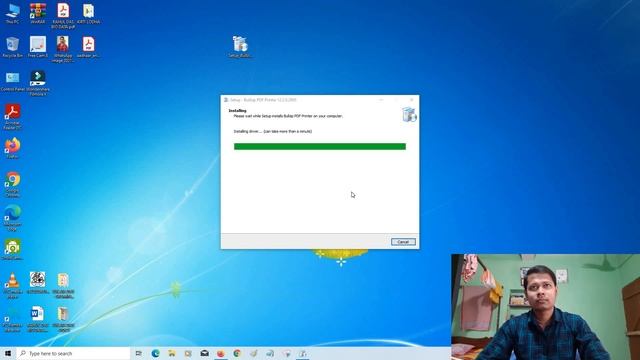Viewport: 640px width, 360px height.
Task: Open This PC desktop icon
Action: coord(13,13)
